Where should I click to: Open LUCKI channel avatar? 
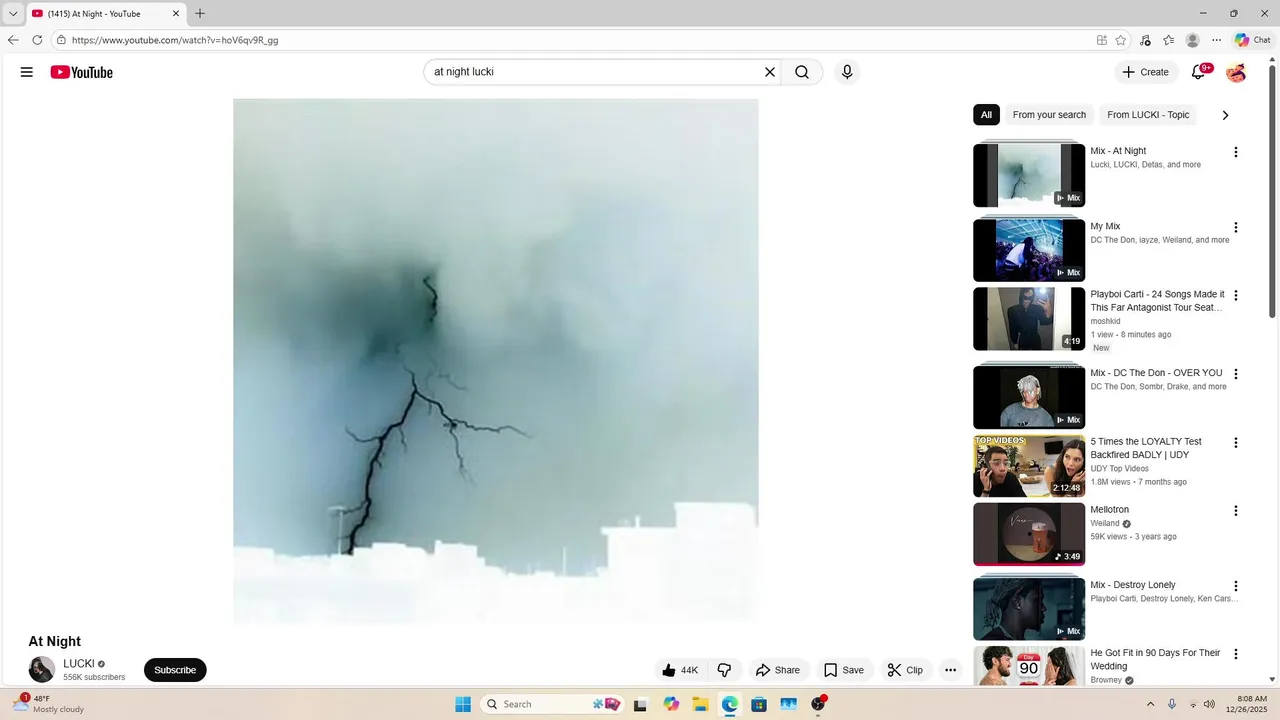[42, 669]
